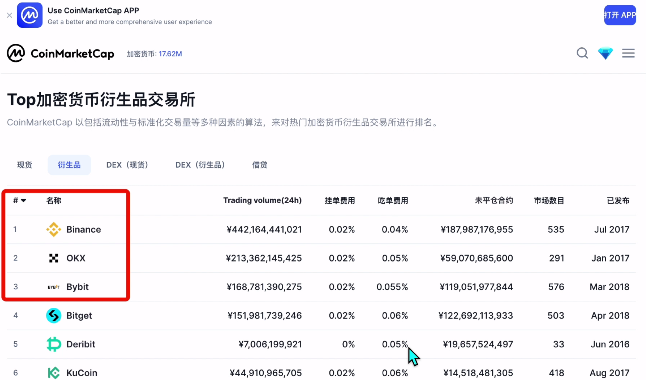
Task: Tap the 打开 APP button
Action: click(620, 15)
